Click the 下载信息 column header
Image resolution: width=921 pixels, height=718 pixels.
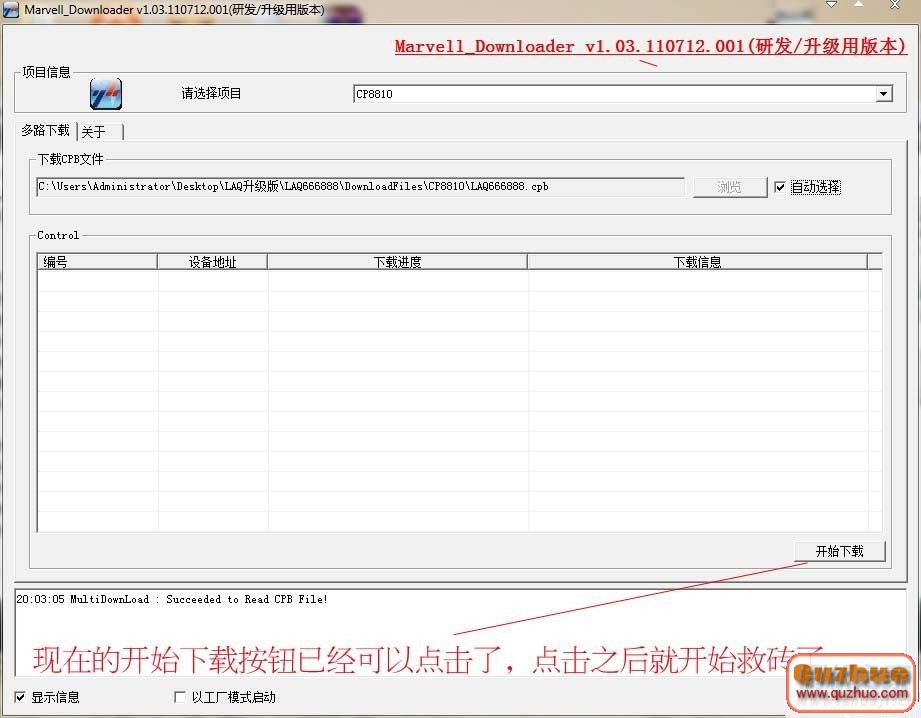(x=697, y=261)
